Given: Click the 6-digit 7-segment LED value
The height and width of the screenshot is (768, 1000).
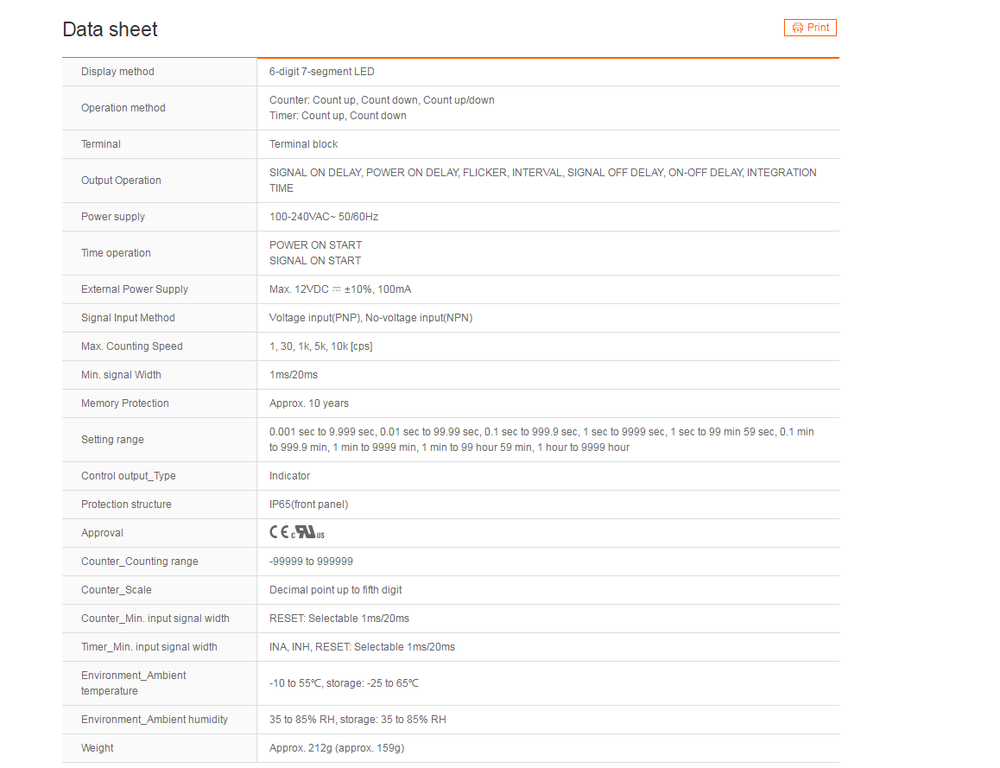Looking at the screenshot, I should coord(322,72).
